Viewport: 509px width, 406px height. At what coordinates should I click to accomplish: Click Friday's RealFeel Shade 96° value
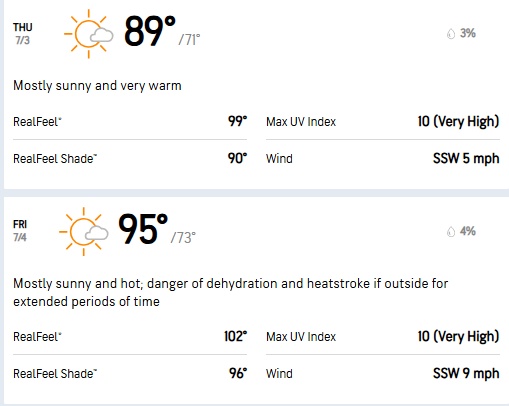pyautogui.click(x=238, y=373)
